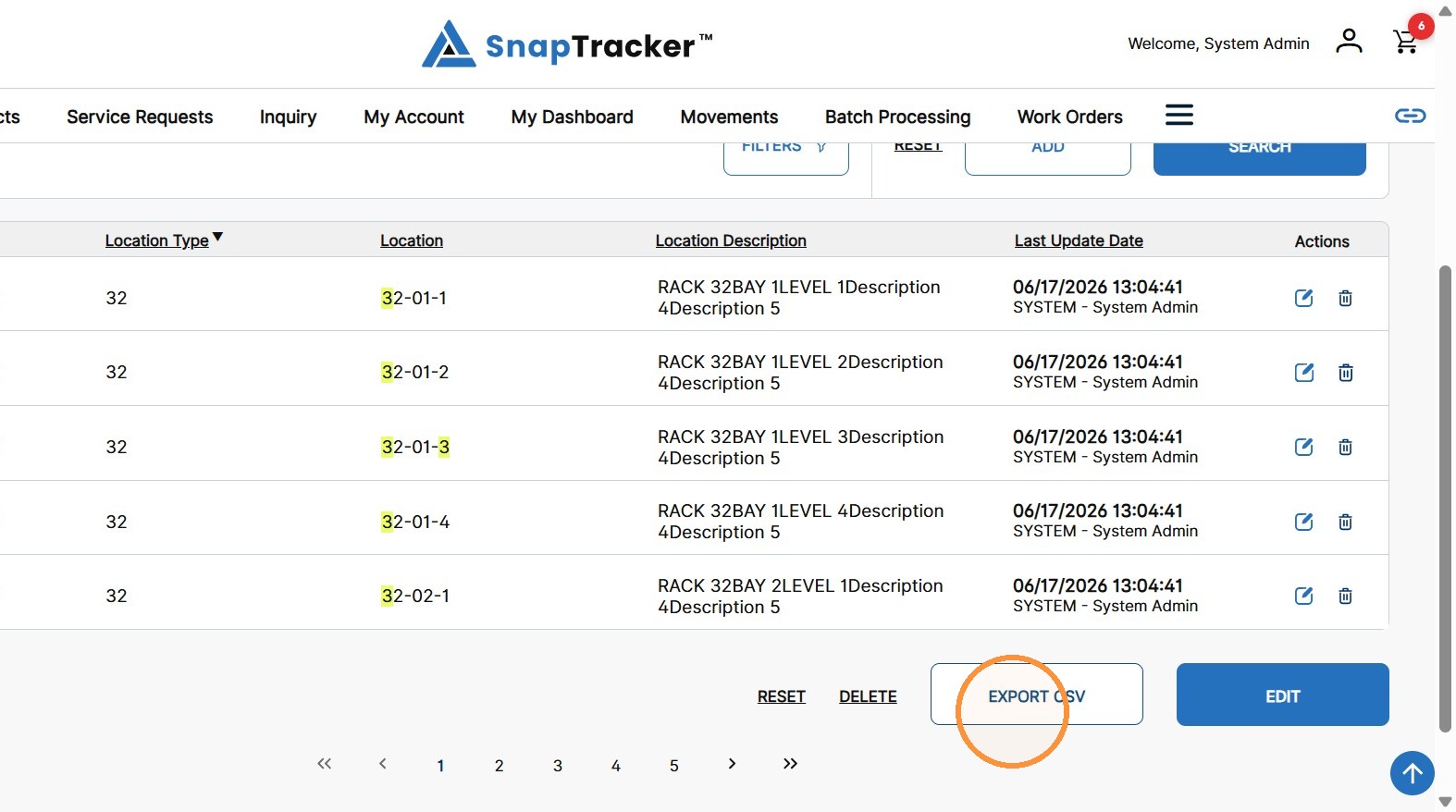This screenshot has height=812, width=1456.
Task: Open the user profile icon
Action: pos(1349,41)
